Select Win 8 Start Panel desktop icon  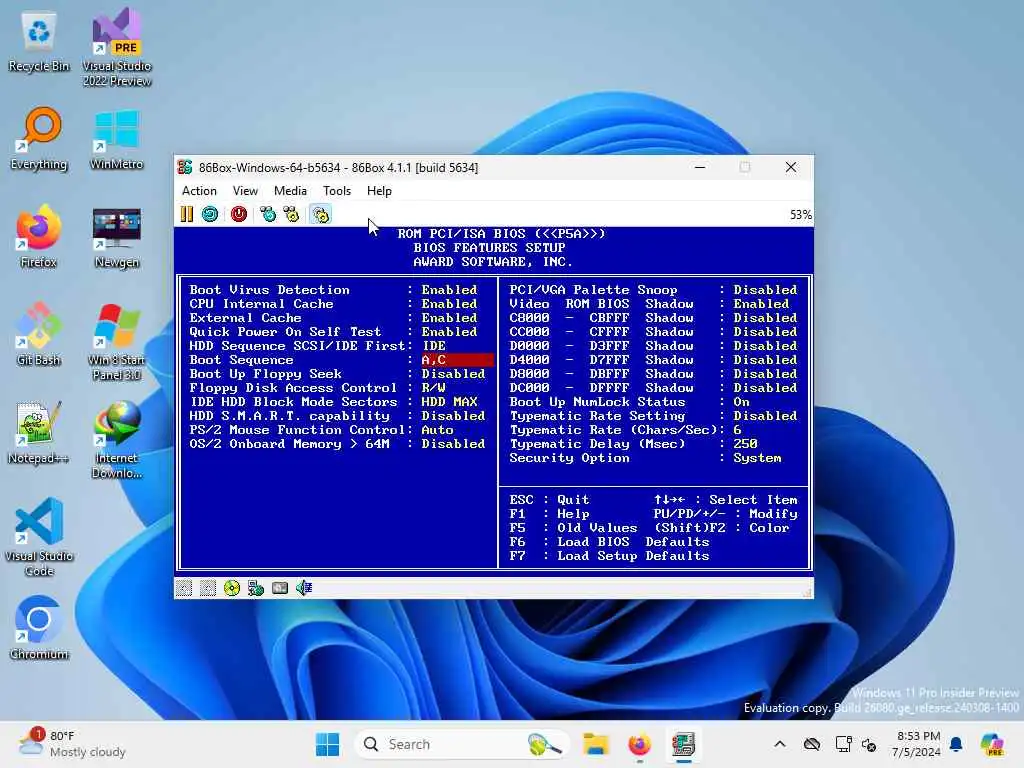[x=117, y=342]
